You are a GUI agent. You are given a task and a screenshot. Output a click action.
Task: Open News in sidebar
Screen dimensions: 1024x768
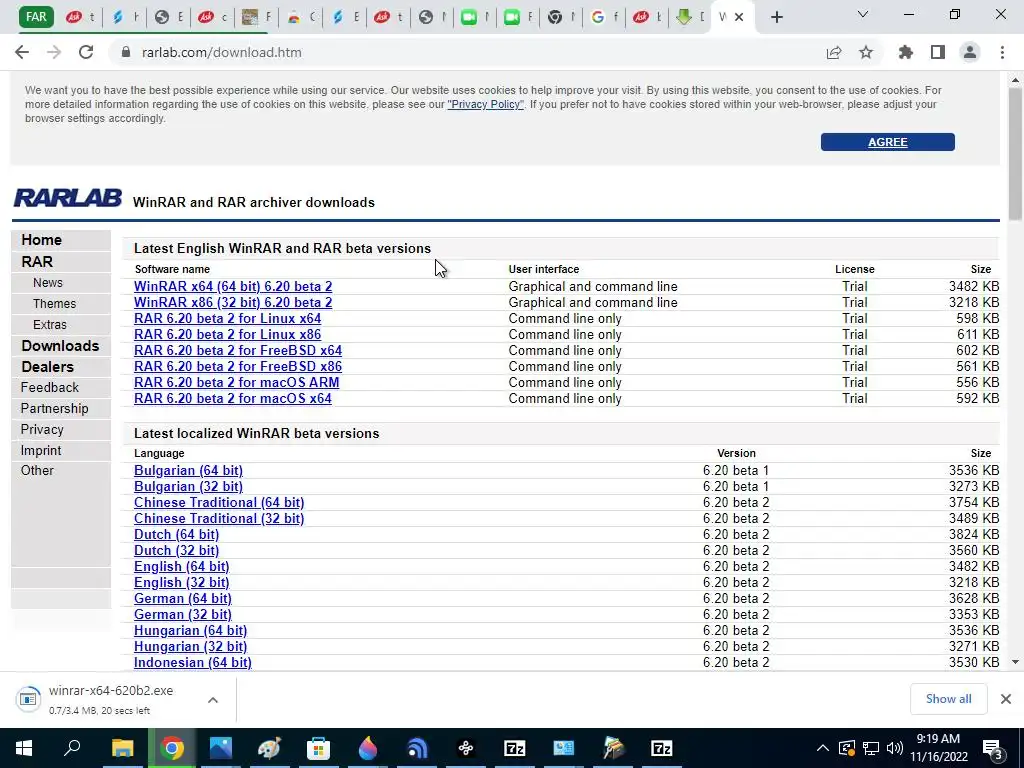tap(48, 283)
